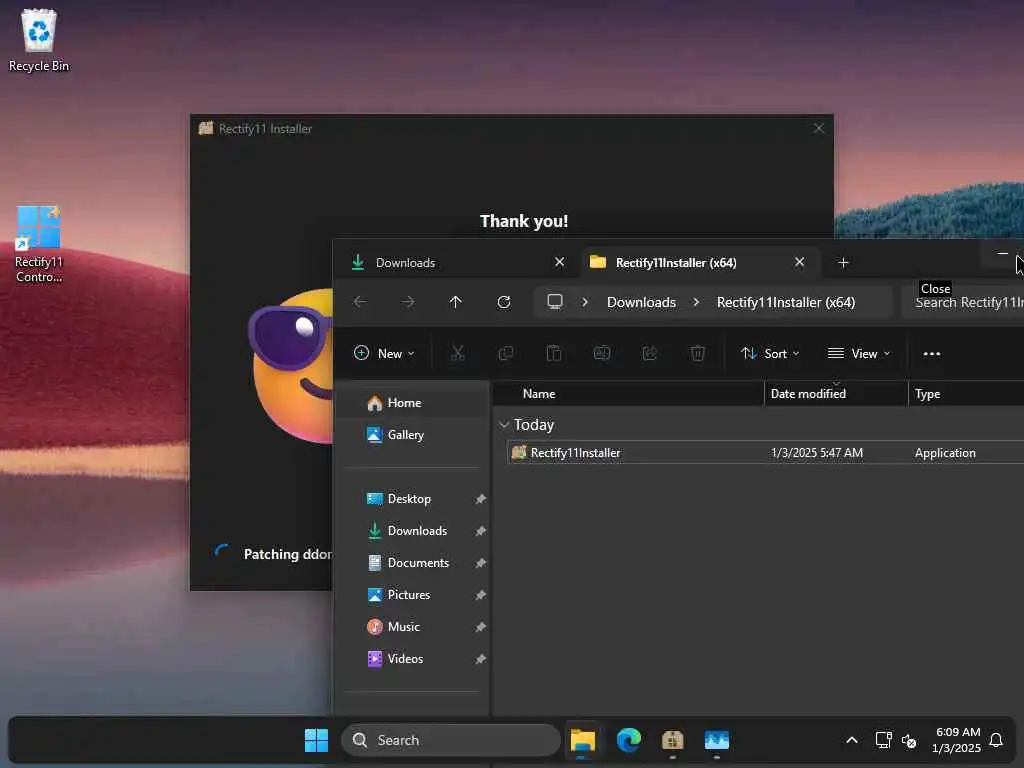
Task: Open the network status tray icon
Action: [884, 740]
